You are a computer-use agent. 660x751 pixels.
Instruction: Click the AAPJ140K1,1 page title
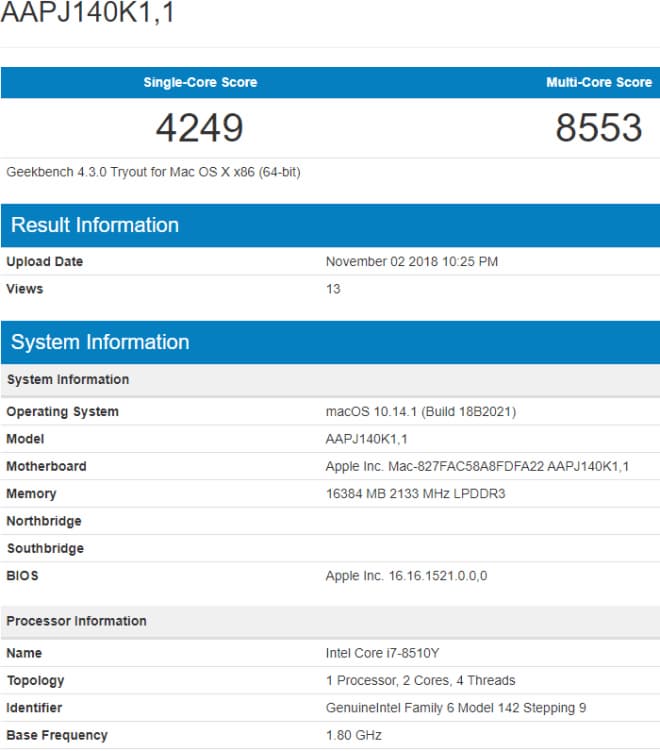tap(88, 11)
